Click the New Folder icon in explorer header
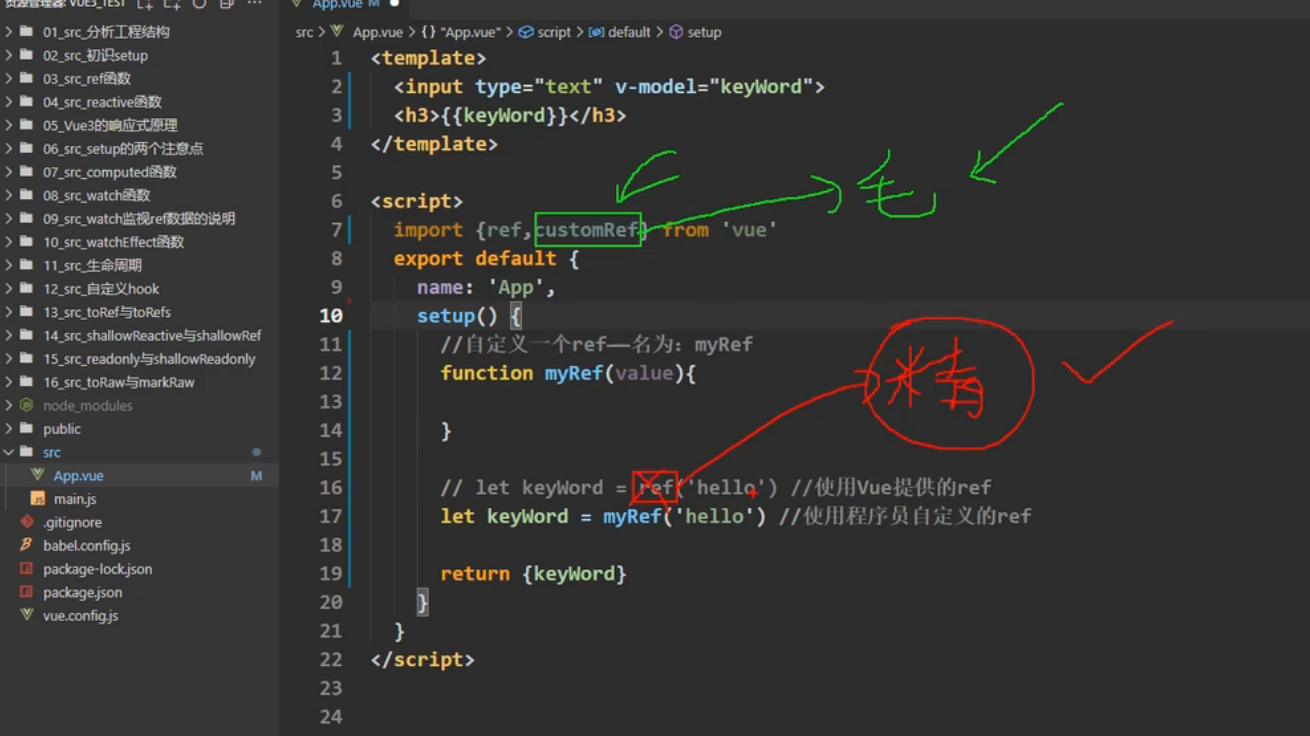The width and height of the screenshot is (1310, 736). 172,4
